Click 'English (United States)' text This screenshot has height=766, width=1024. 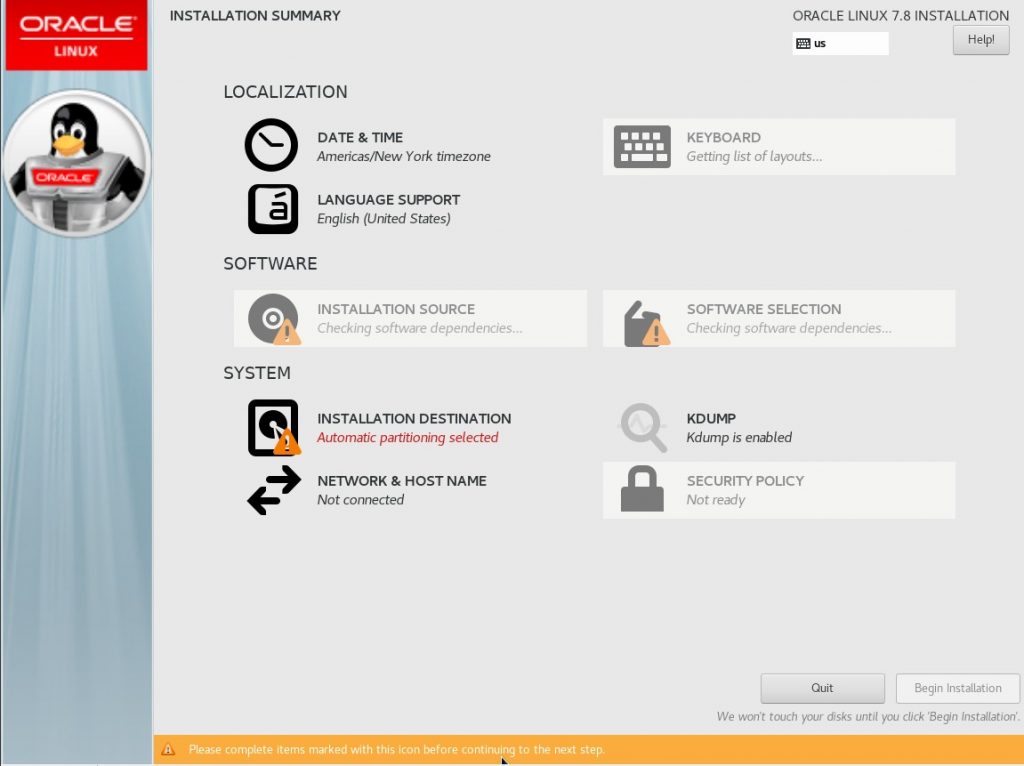point(384,219)
